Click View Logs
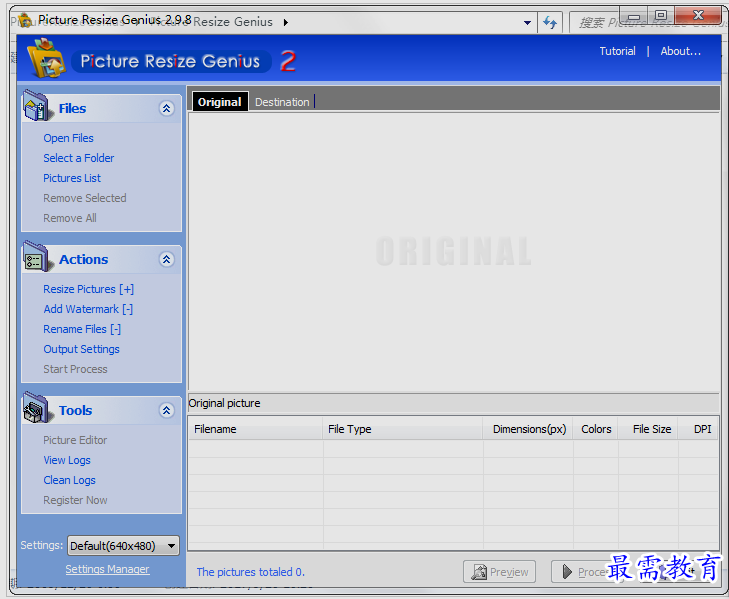 [67, 460]
